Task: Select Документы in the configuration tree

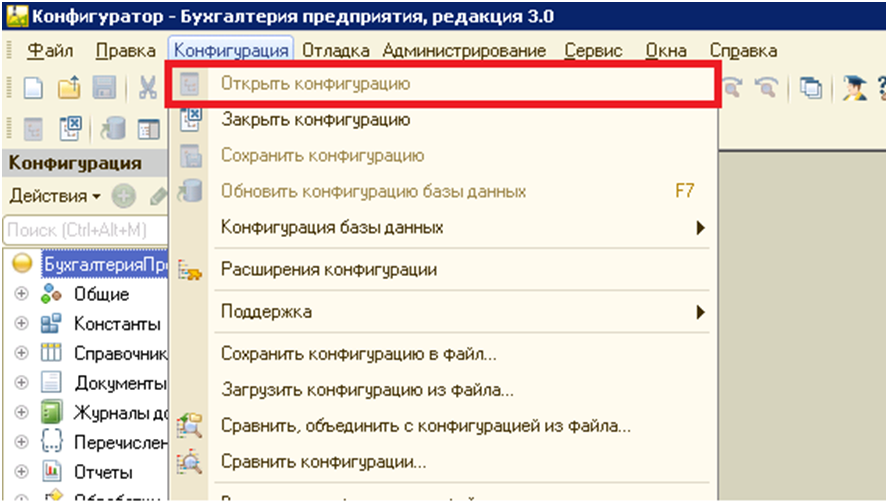Action: pyautogui.click(x=121, y=383)
